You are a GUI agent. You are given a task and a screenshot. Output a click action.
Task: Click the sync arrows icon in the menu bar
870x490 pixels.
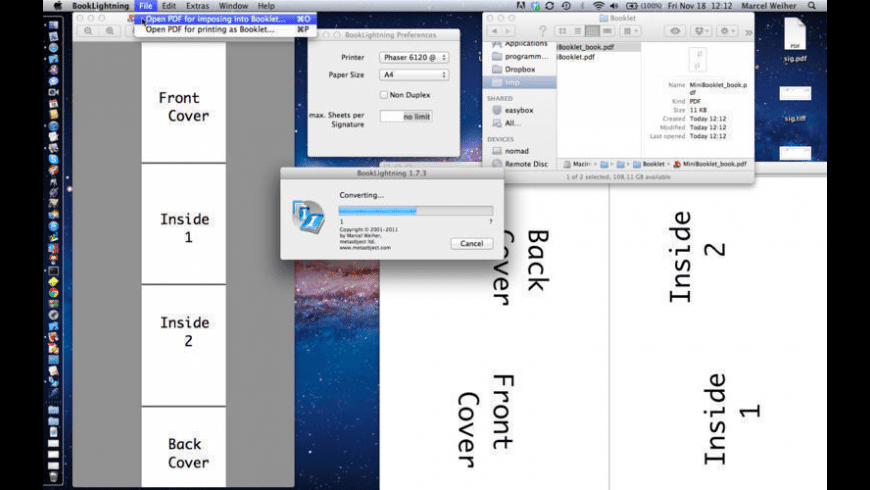[x=550, y=6]
